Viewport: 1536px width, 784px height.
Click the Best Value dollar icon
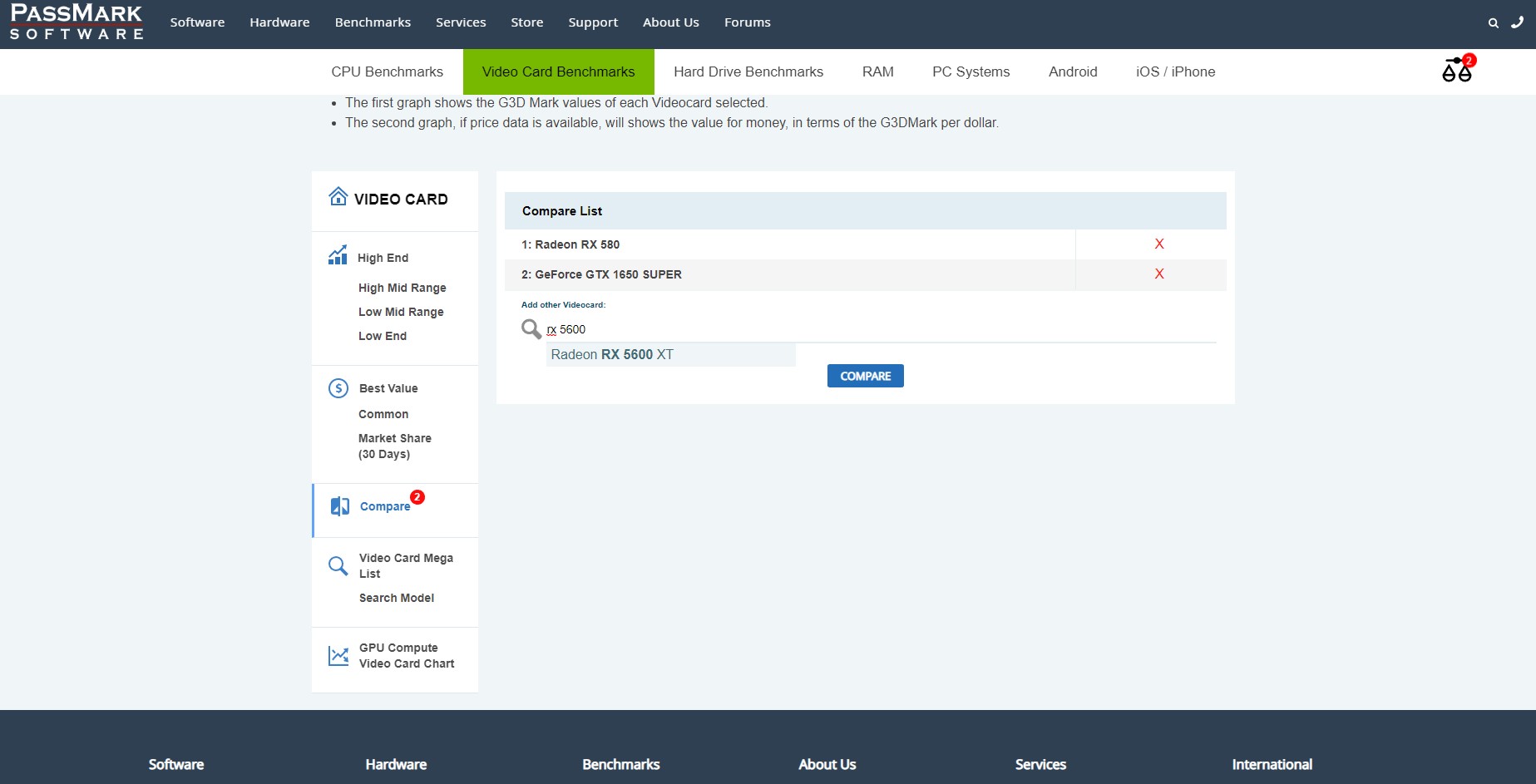point(338,388)
